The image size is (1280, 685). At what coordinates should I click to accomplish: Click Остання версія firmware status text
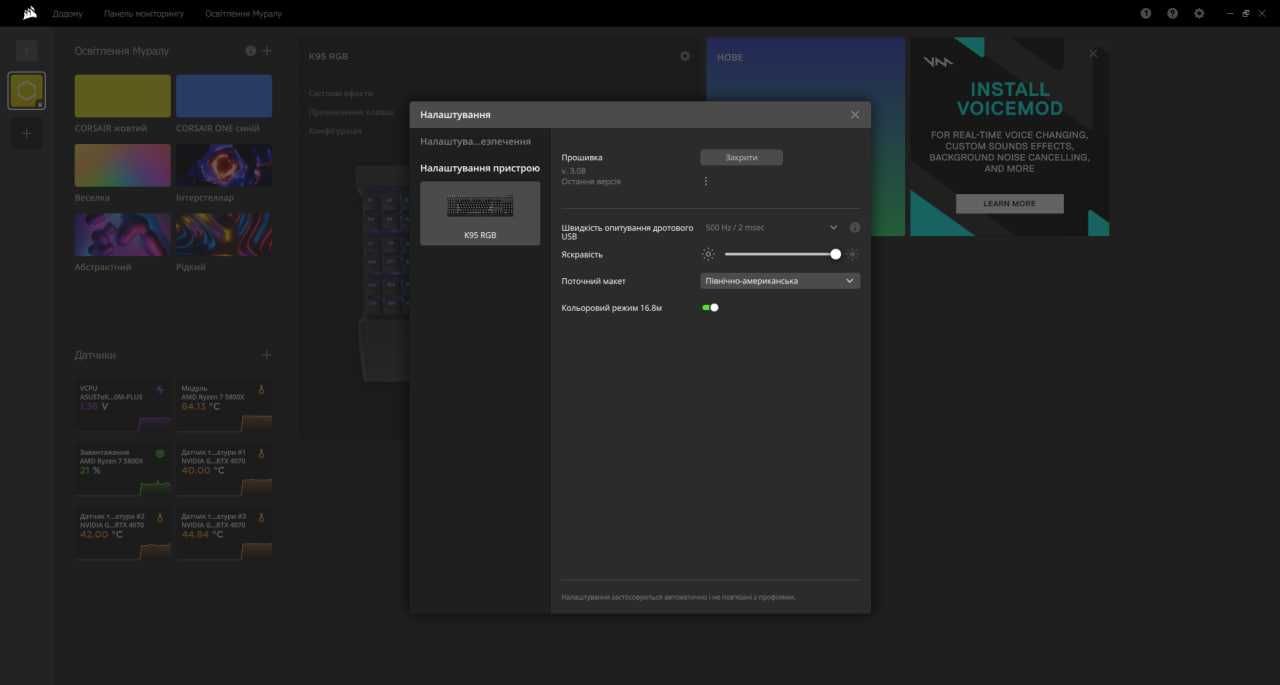(591, 182)
